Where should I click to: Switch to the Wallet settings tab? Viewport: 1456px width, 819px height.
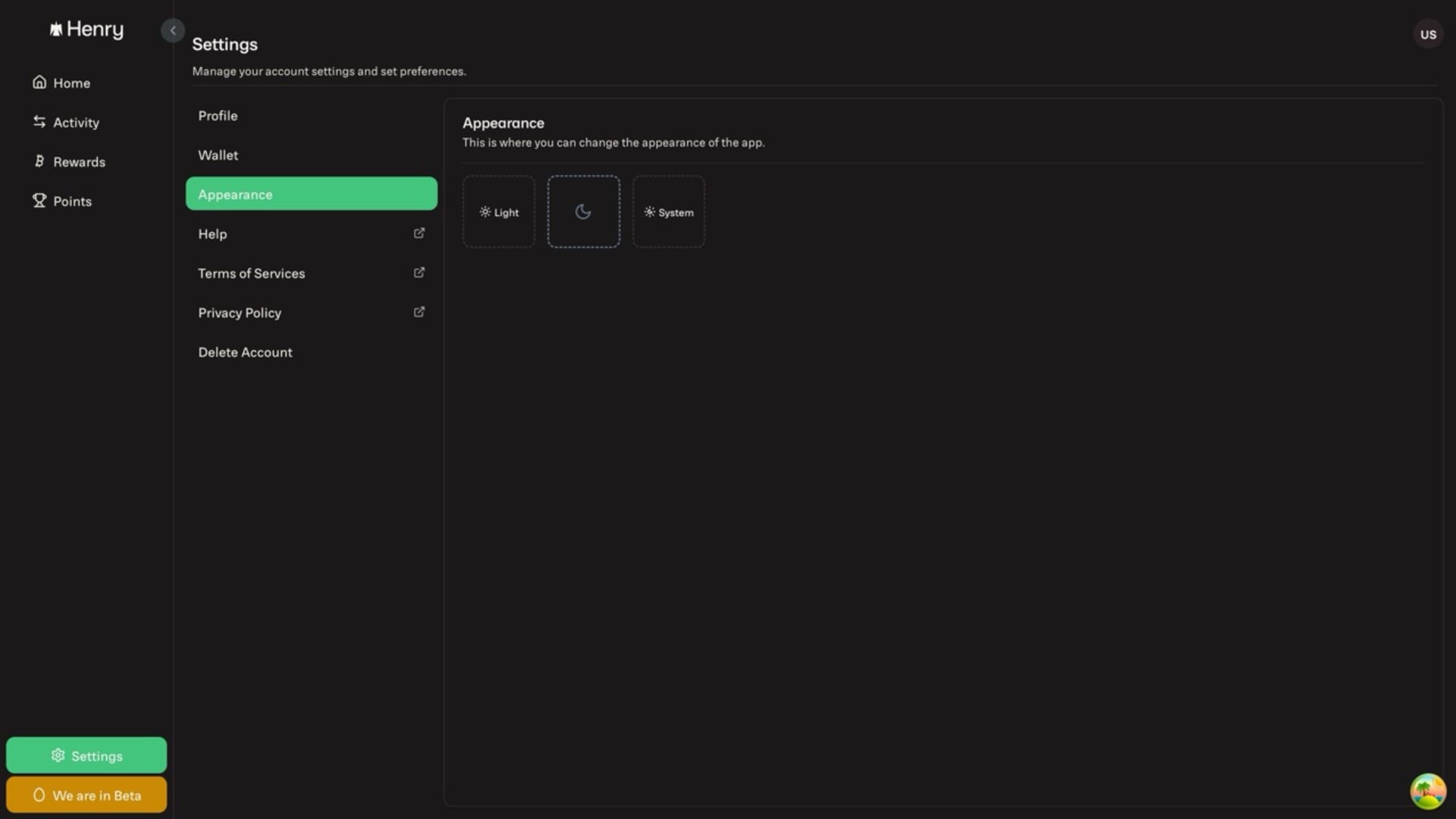click(218, 155)
